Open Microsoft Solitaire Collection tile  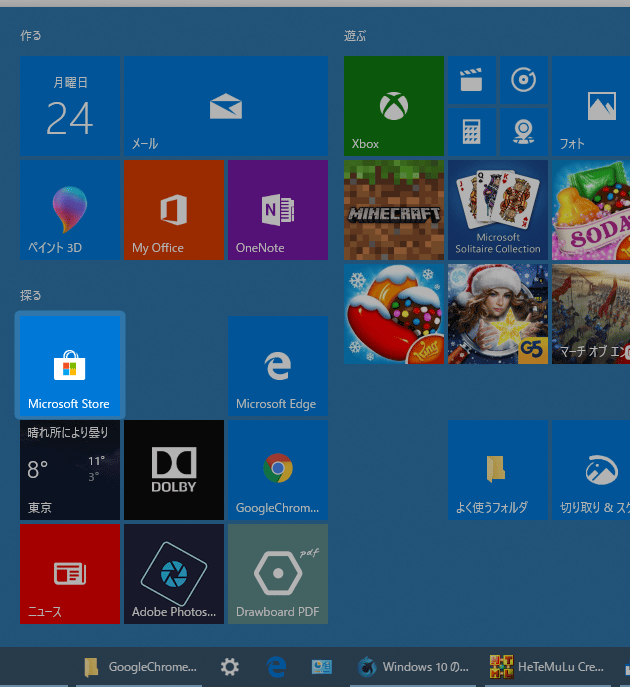click(x=498, y=210)
